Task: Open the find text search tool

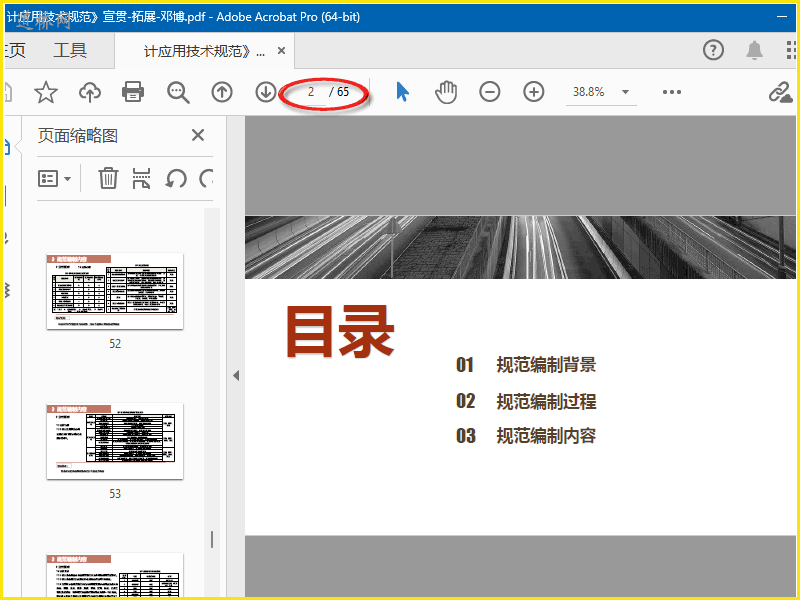Action: 178,92
